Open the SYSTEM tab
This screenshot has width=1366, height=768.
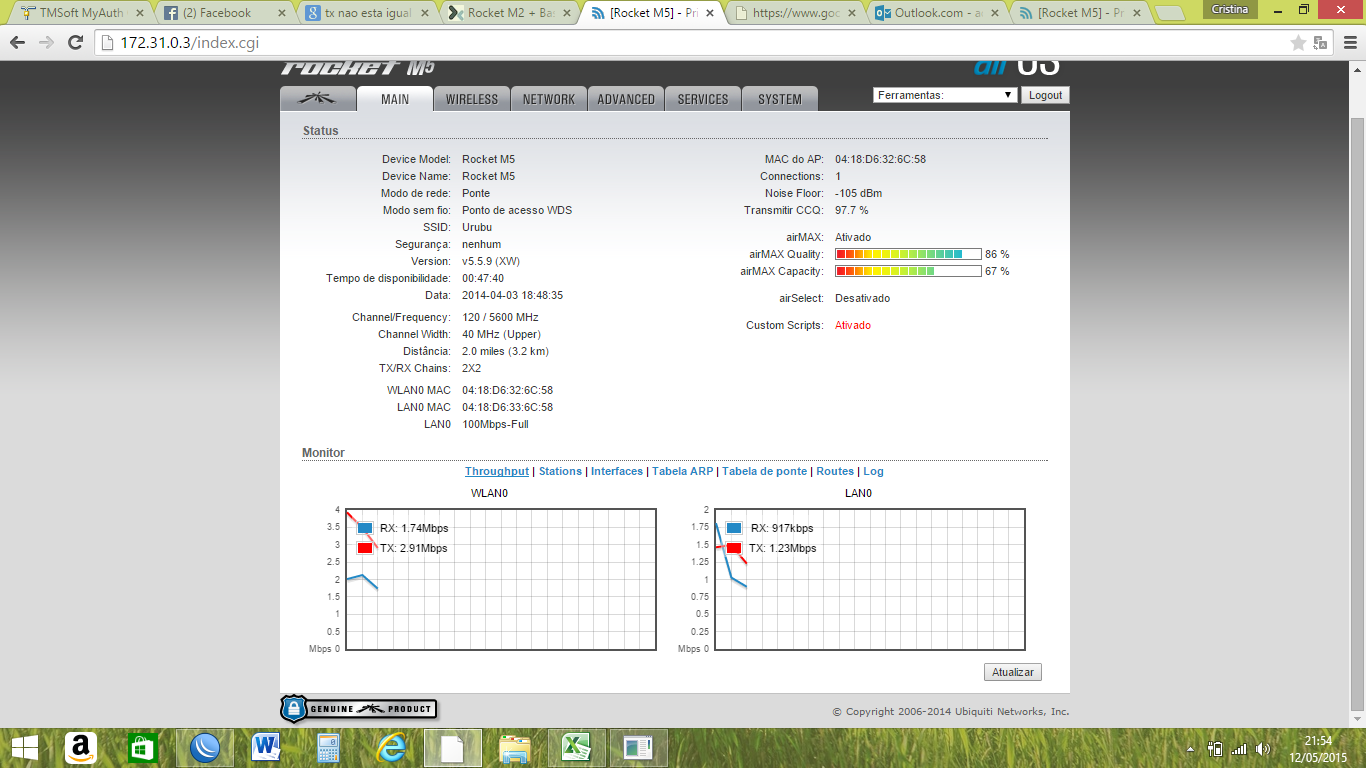point(780,99)
